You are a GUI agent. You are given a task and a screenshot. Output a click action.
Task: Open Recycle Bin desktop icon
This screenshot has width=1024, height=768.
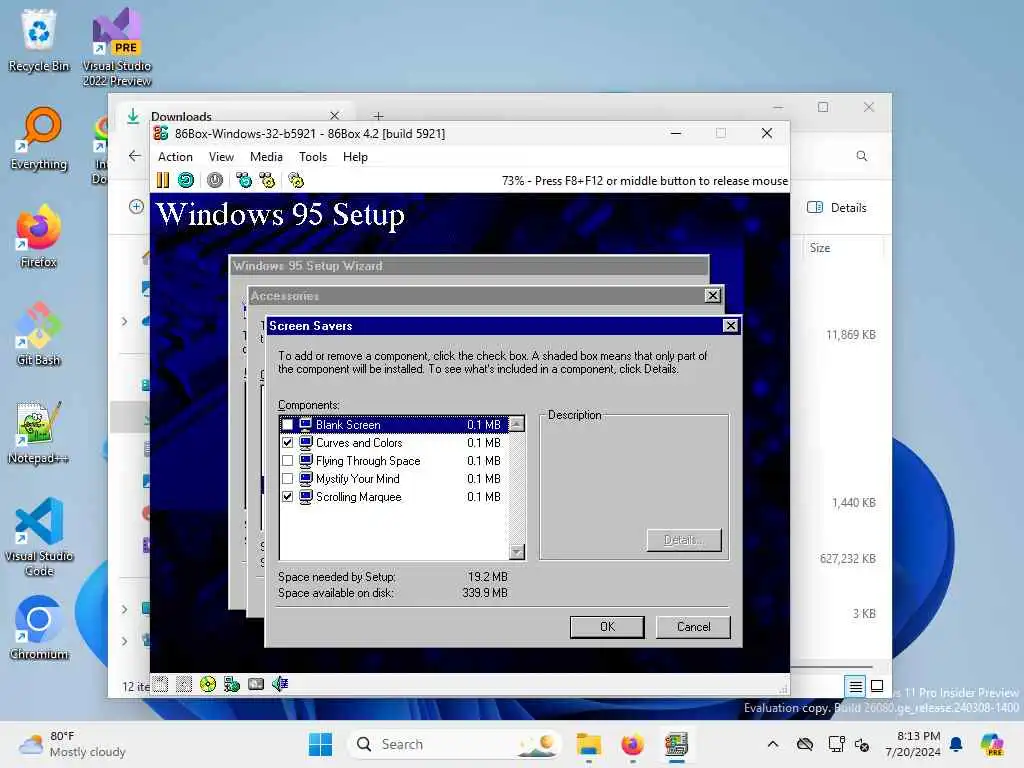[39, 40]
